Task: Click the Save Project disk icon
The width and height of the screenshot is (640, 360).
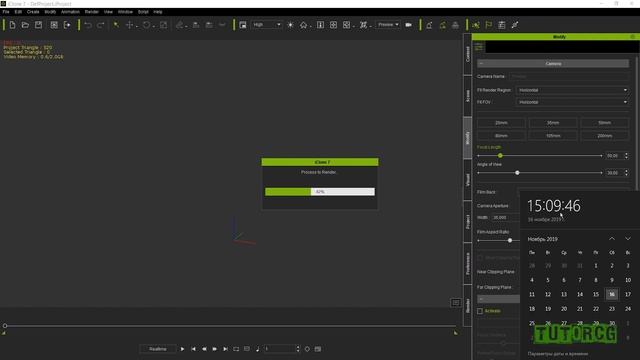Action: point(38,25)
